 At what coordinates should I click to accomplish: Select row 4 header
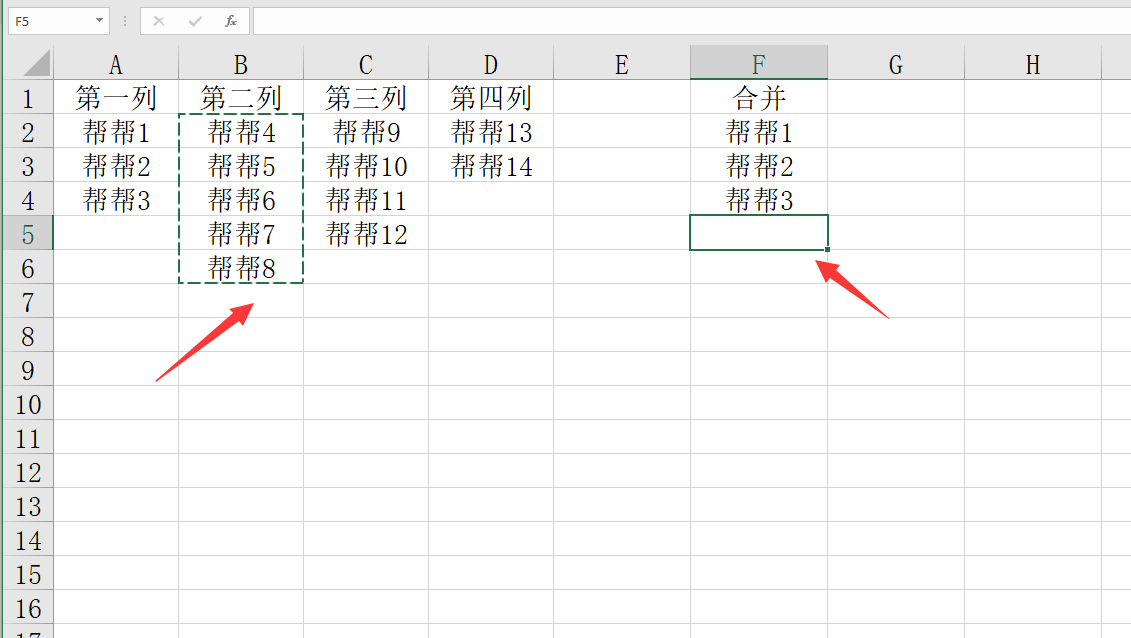pyautogui.click(x=28, y=199)
